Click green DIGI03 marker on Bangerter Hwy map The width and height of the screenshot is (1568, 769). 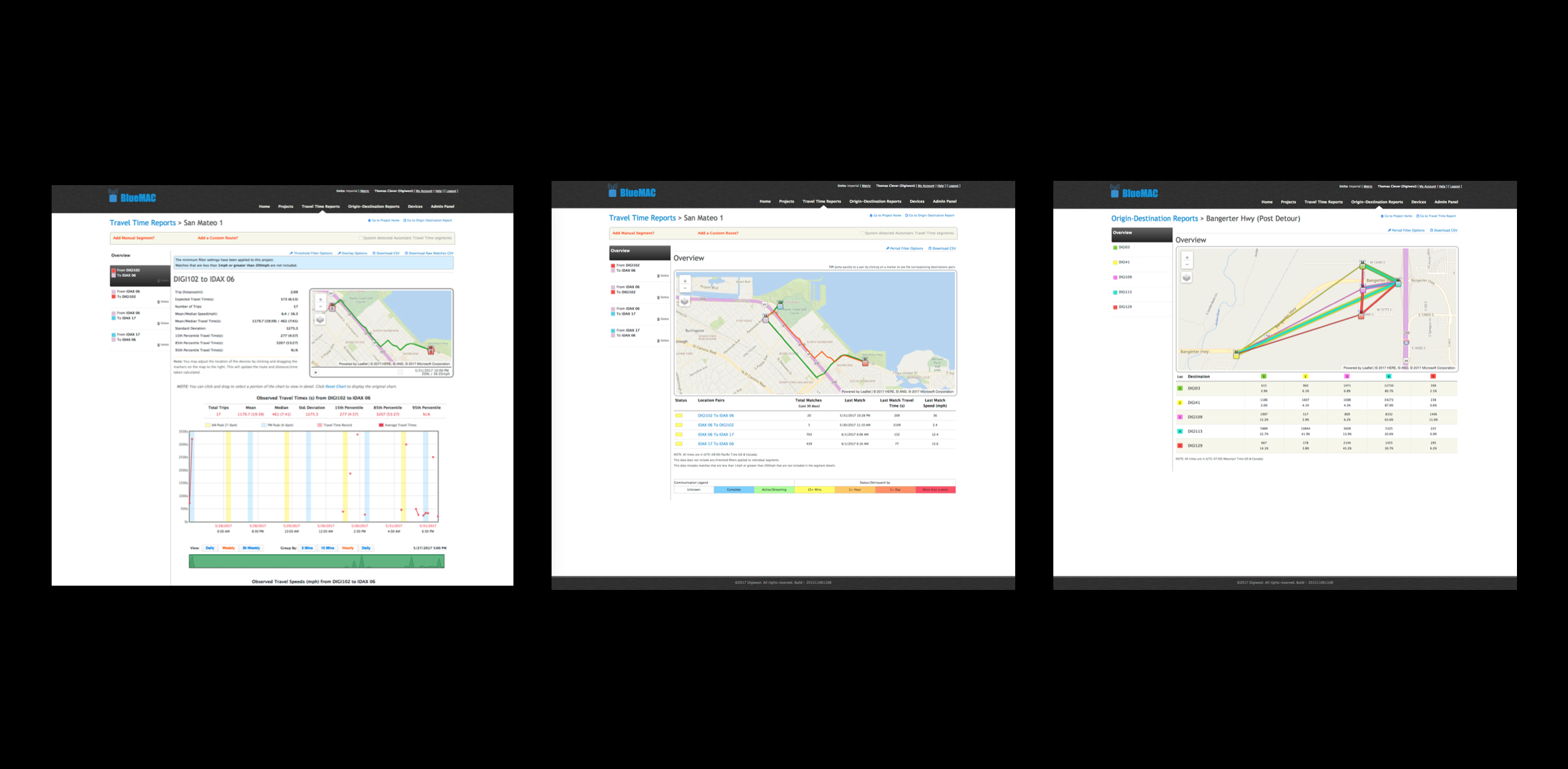[1363, 265]
